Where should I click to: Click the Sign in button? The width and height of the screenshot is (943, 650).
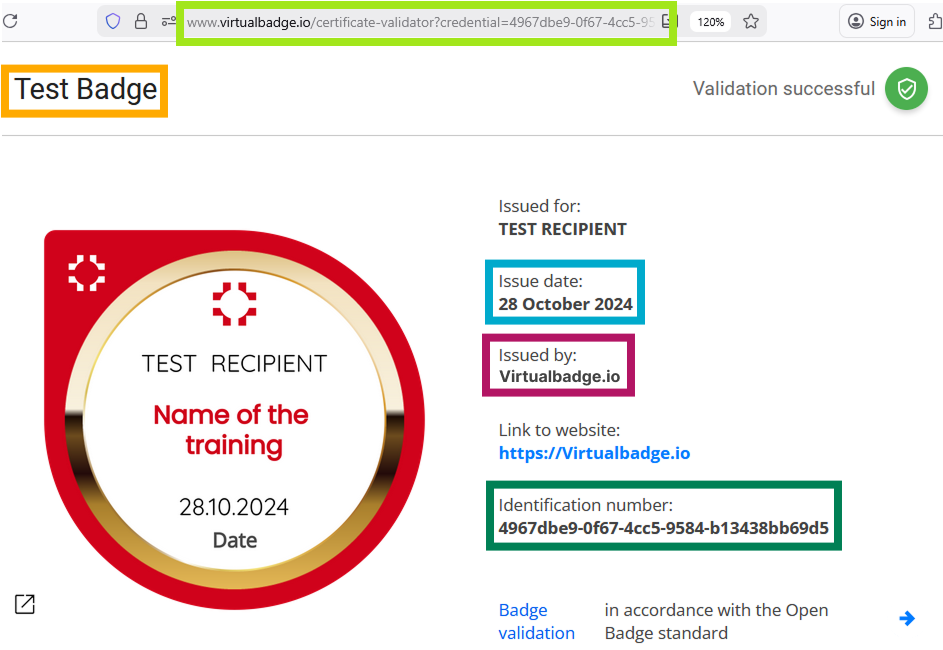point(877,22)
